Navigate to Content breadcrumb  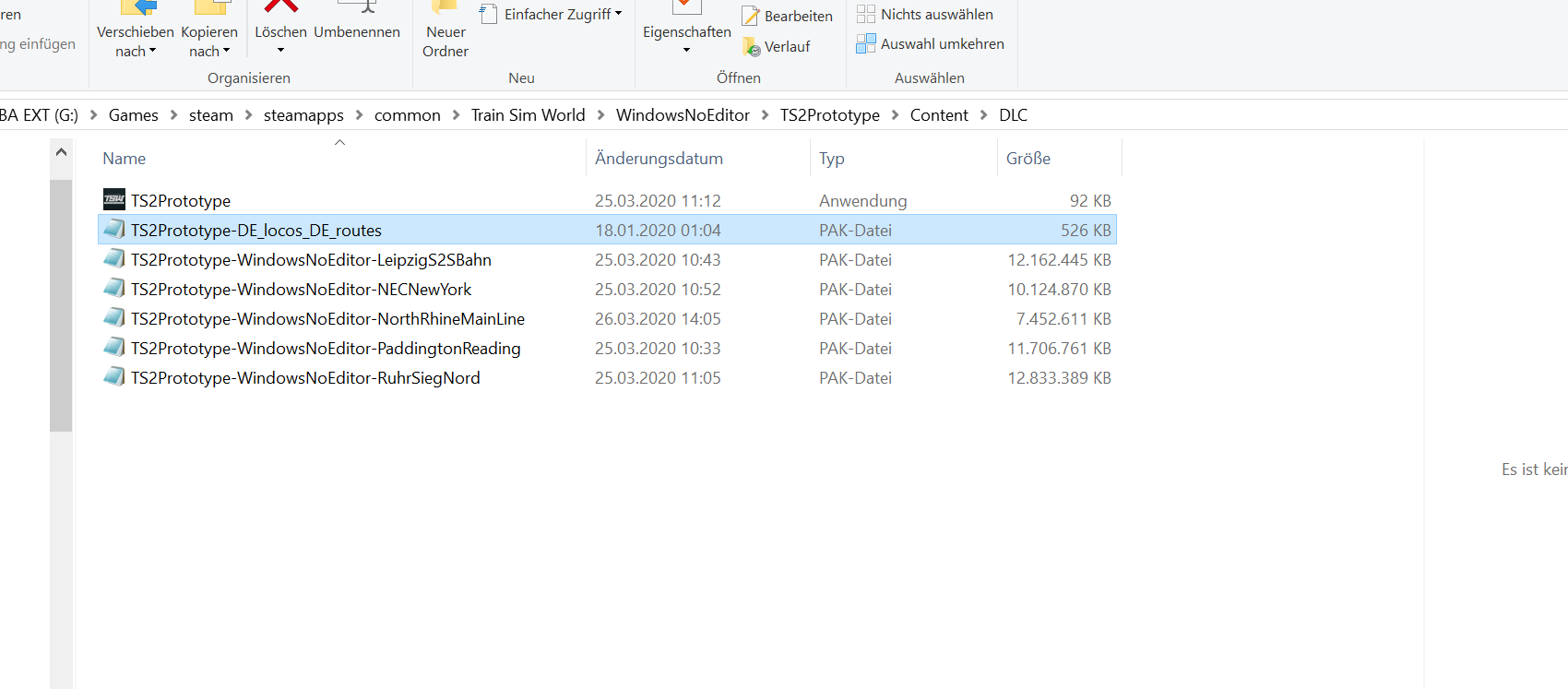click(x=939, y=115)
